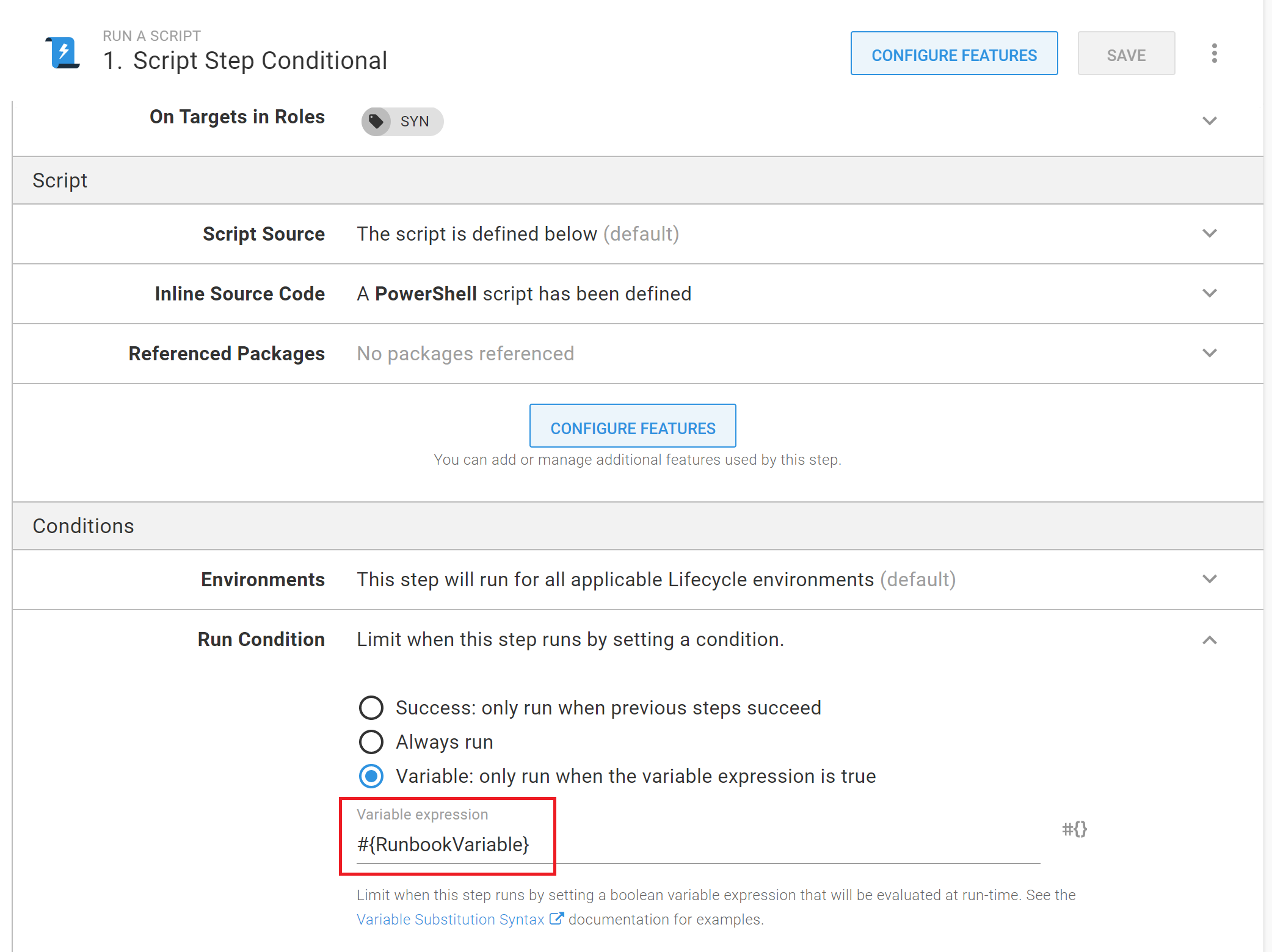This screenshot has height=952, width=1272.
Task: Expand the On Targets in Roles section
Action: [1210, 120]
